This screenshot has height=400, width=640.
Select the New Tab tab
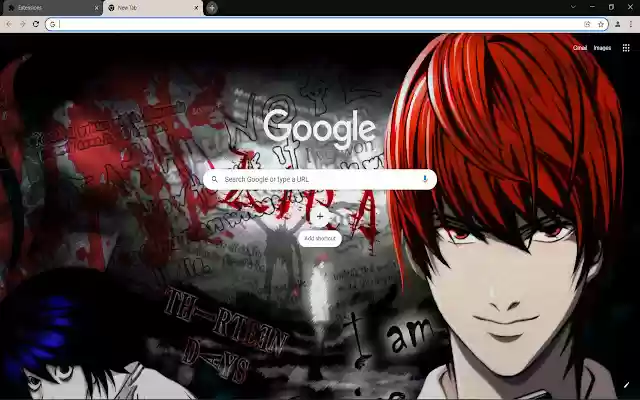pos(152,8)
